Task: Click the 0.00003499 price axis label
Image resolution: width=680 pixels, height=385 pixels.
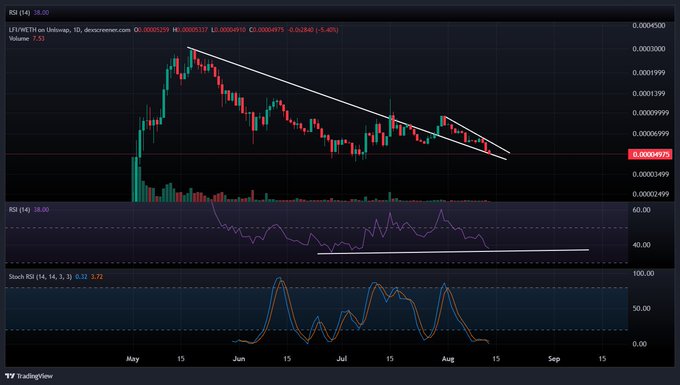Action: pos(650,174)
